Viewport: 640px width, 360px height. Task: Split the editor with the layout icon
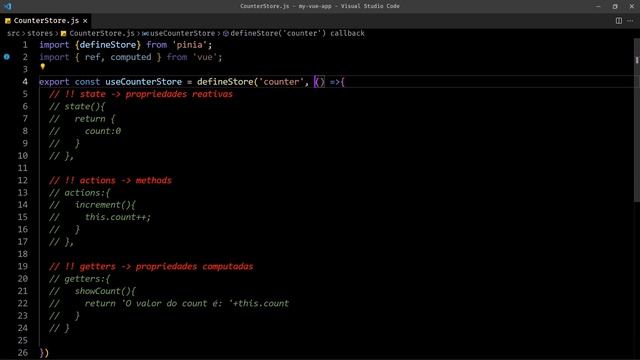point(619,21)
